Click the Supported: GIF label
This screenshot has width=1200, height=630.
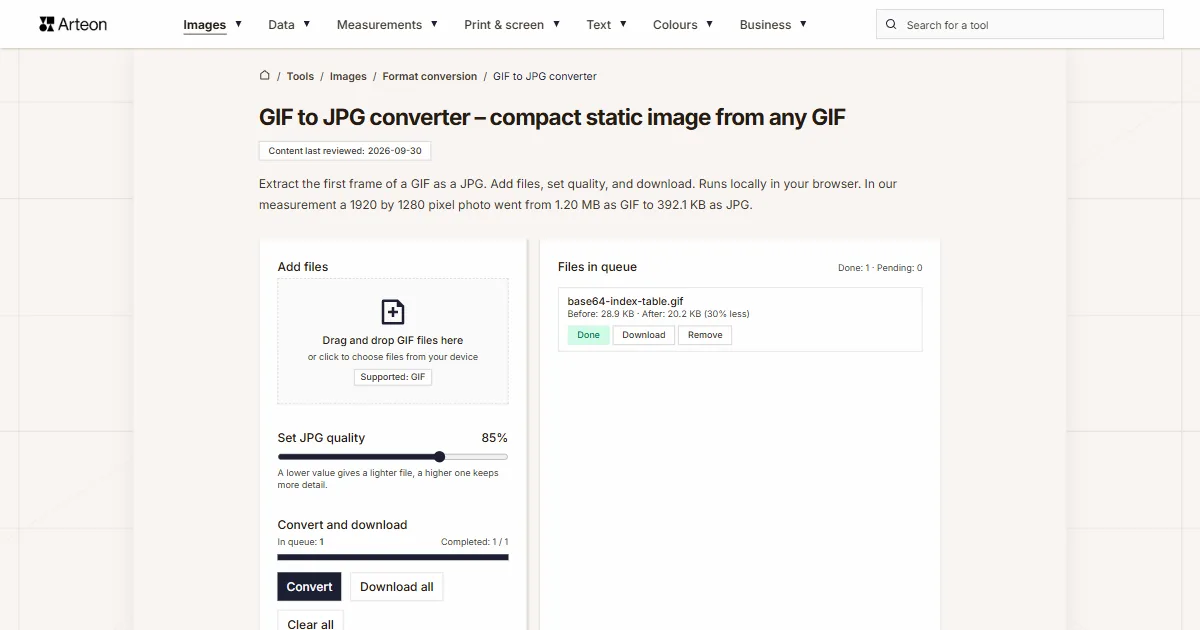click(393, 377)
